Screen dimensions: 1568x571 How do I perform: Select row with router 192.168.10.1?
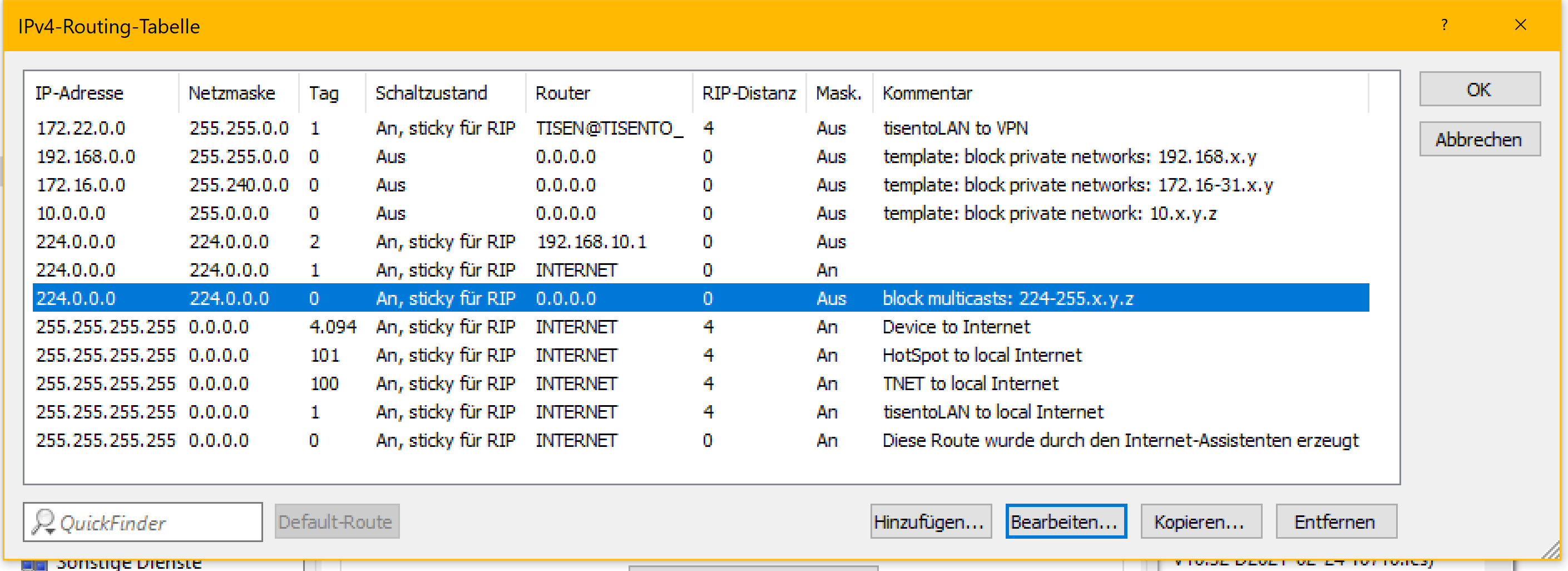[701, 242]
